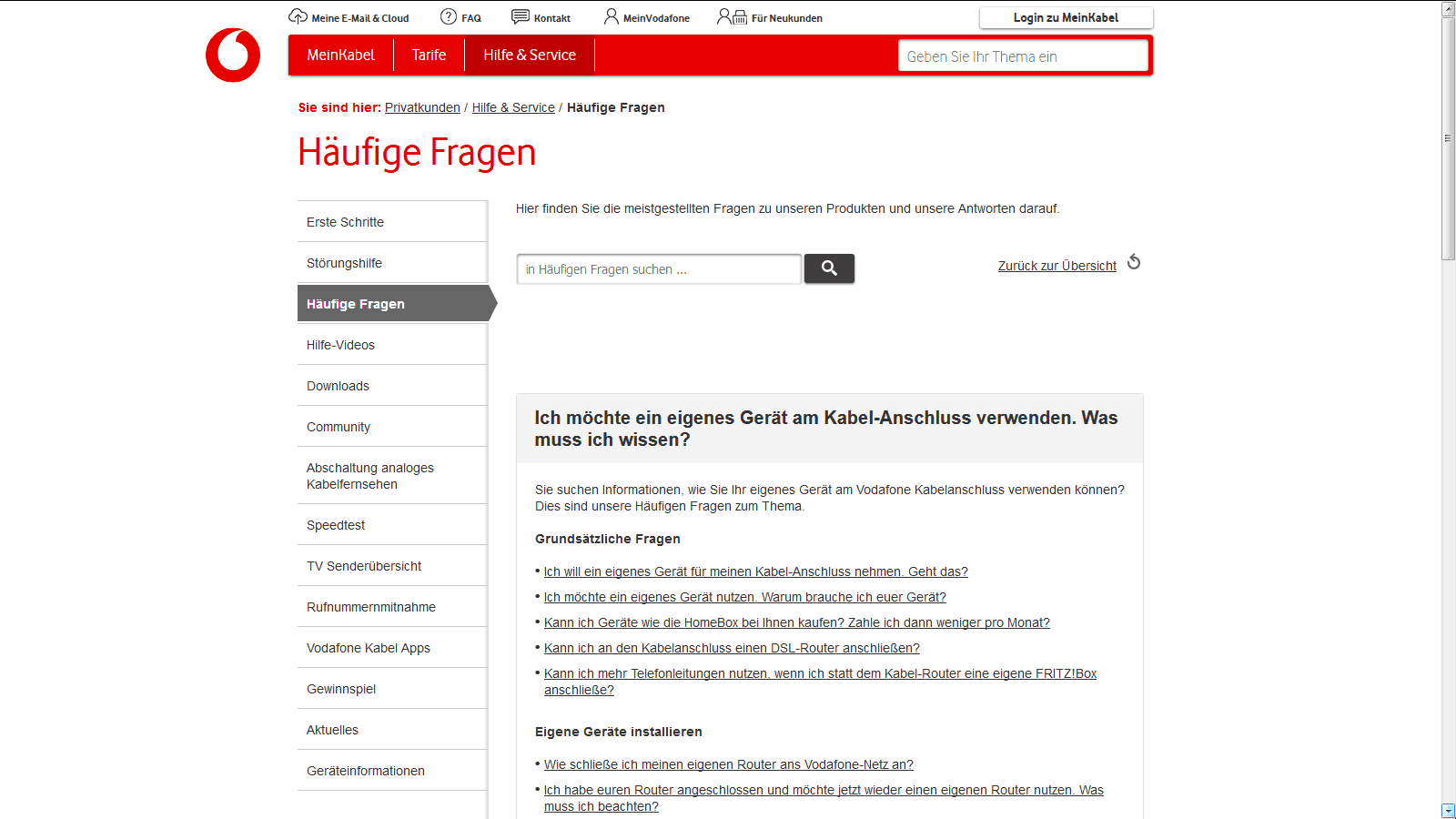Screen dimensions: 1456x819
Task: Click the Kontakt speech bubble icon
Action: [521, 16]
